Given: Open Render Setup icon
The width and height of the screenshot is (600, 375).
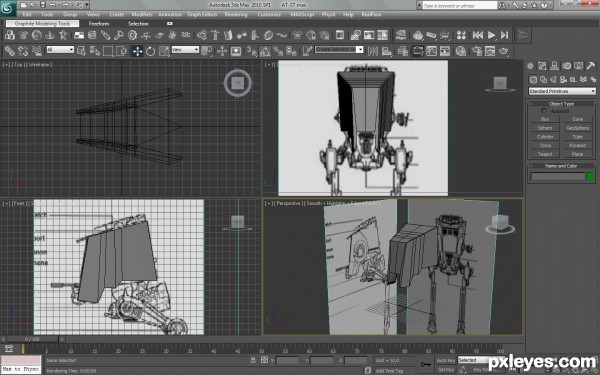Looking at the screenshot, I should [477, 51].
